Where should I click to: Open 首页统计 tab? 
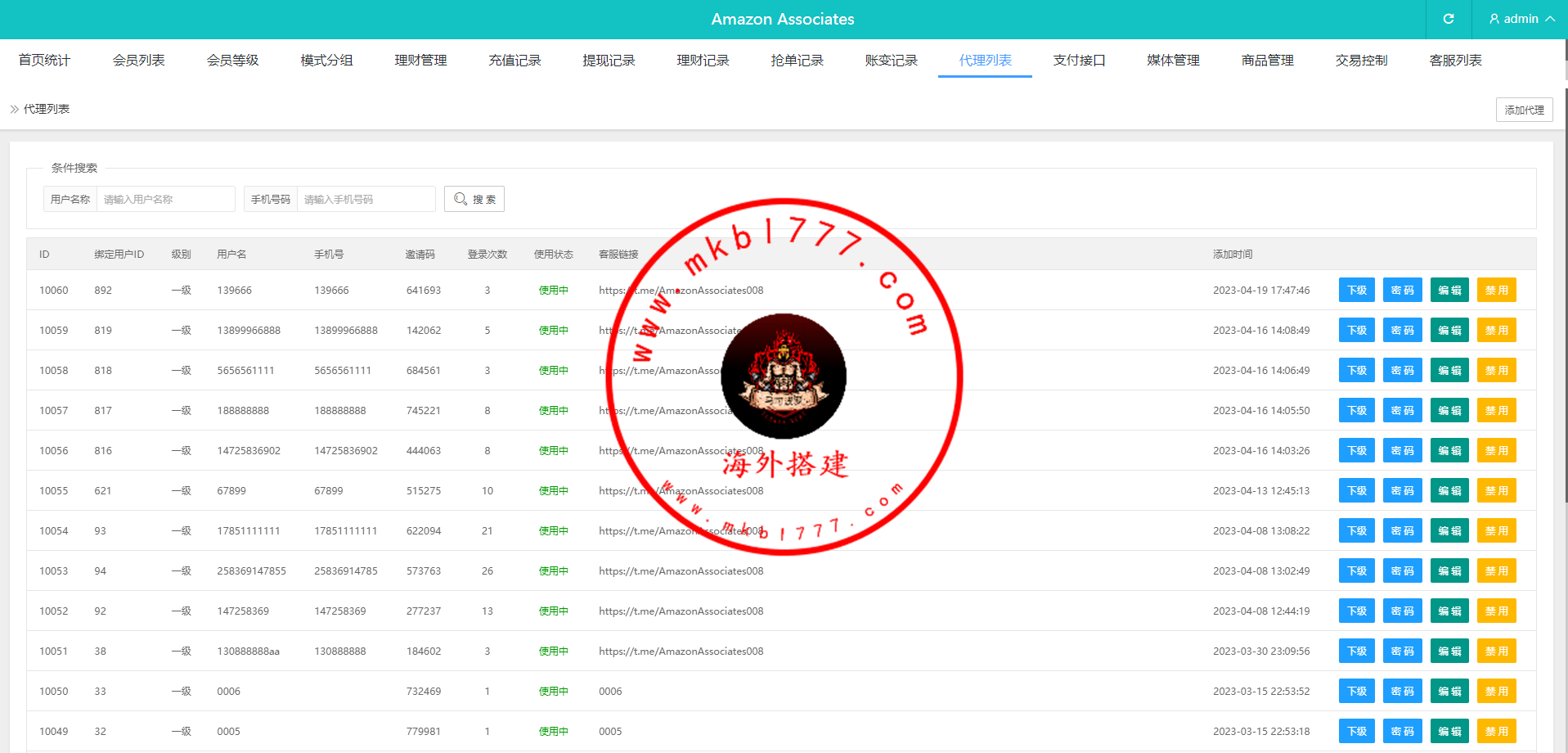[45, 60]
